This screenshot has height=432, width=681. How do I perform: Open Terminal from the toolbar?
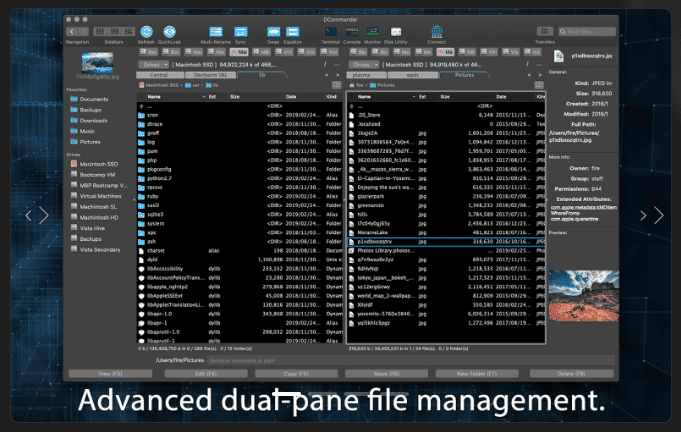(x=331, y=32)
